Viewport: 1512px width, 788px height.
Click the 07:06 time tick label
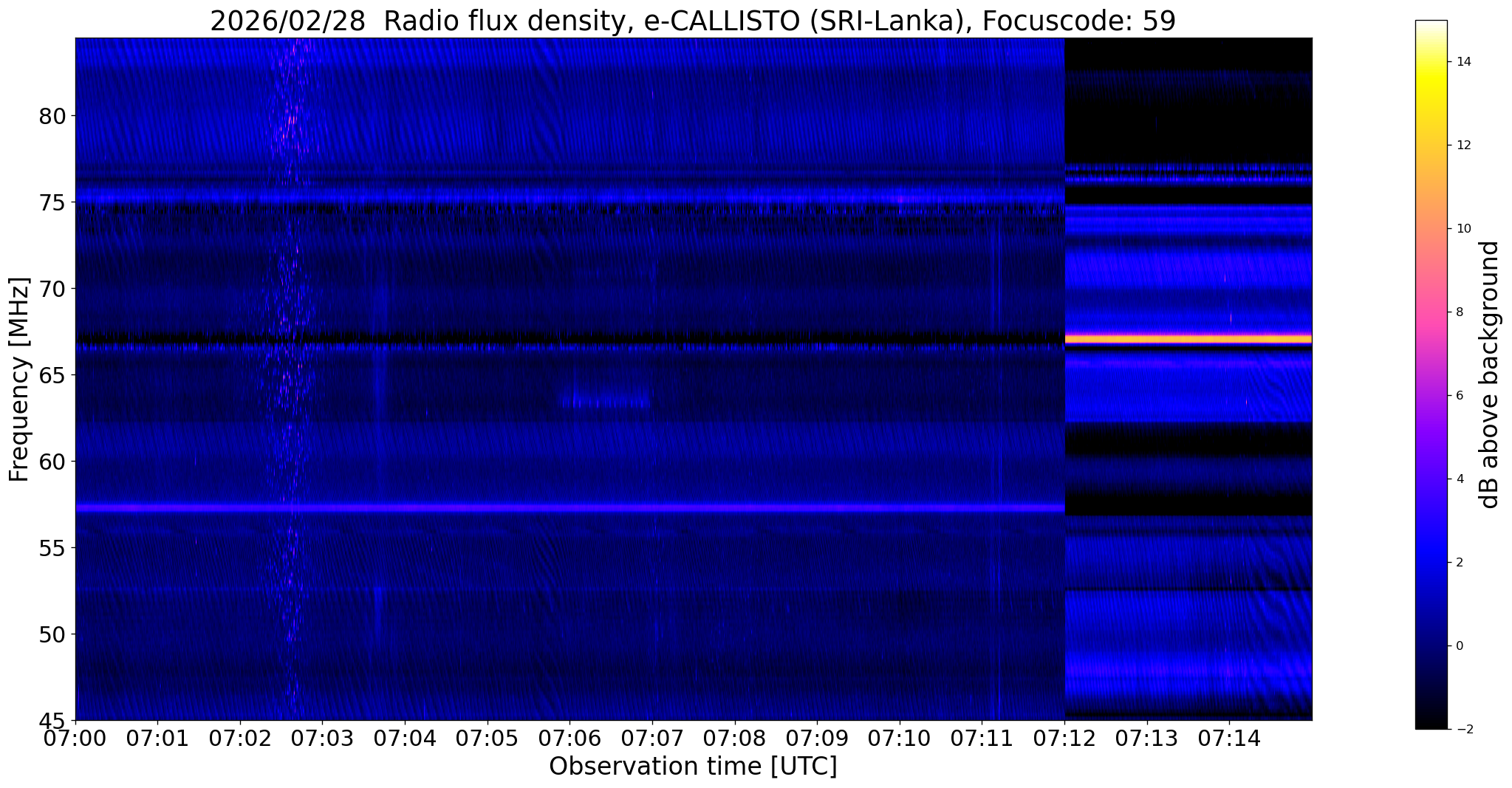[x=569, y=738]
